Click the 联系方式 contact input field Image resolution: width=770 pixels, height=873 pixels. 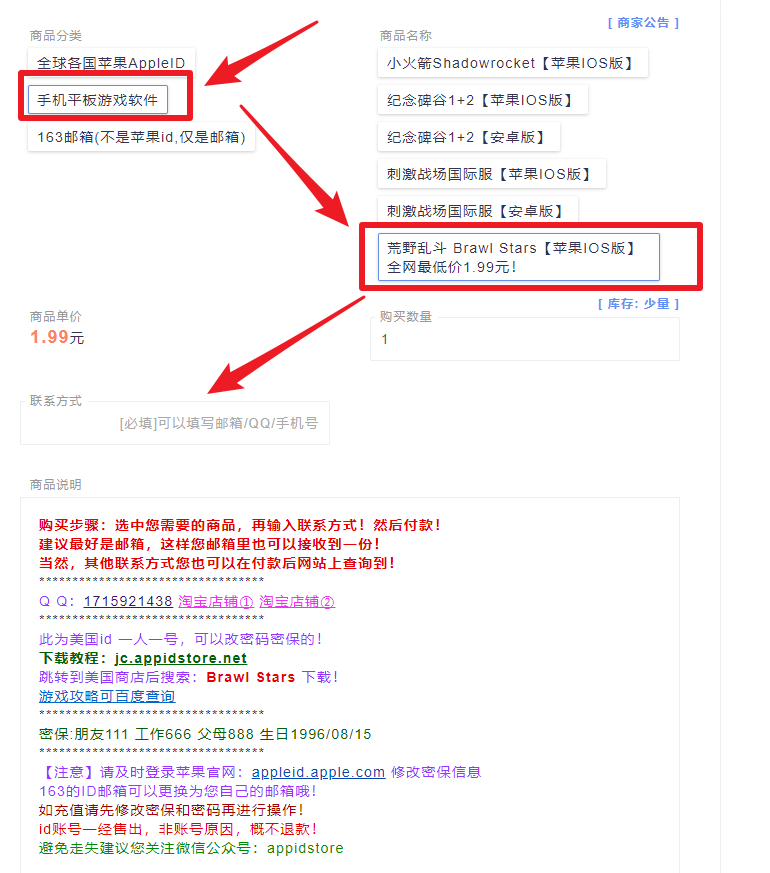(x=175, y=423)
